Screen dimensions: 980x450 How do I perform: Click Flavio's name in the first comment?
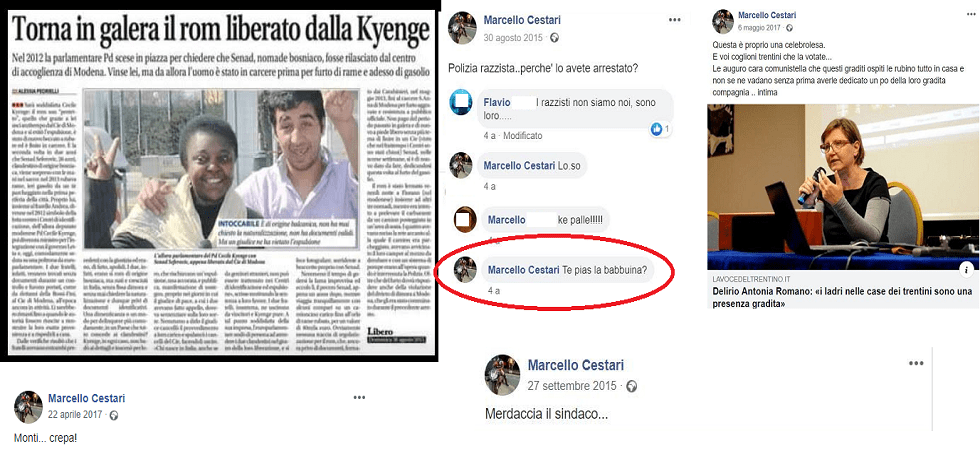point(497,103)
